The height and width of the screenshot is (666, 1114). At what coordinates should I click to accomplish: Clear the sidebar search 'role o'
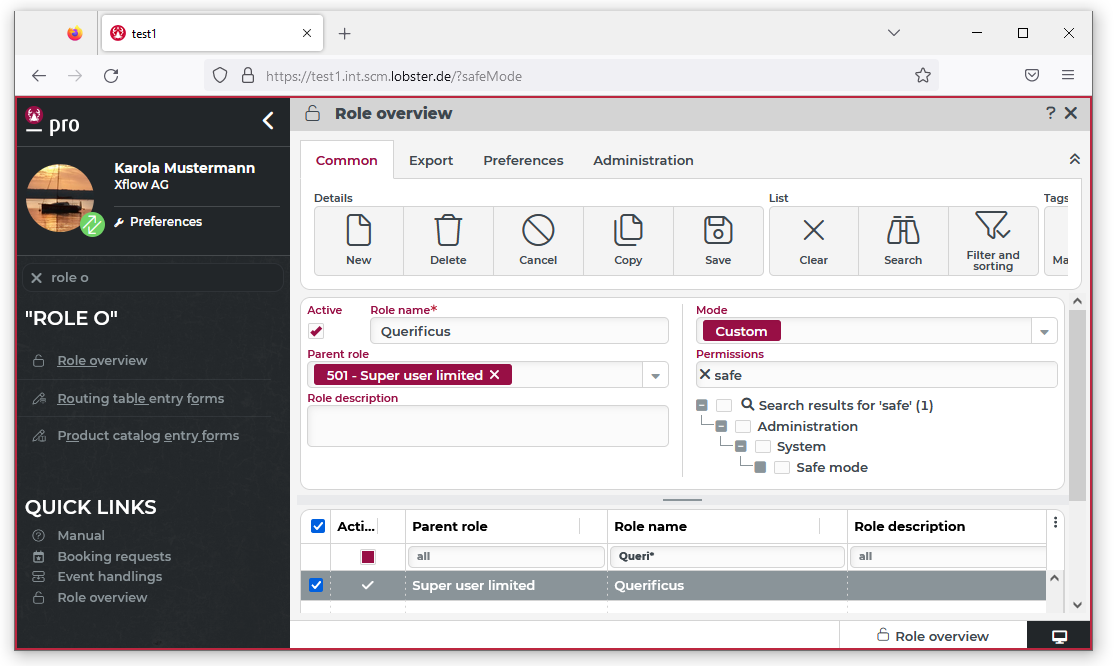37,278
